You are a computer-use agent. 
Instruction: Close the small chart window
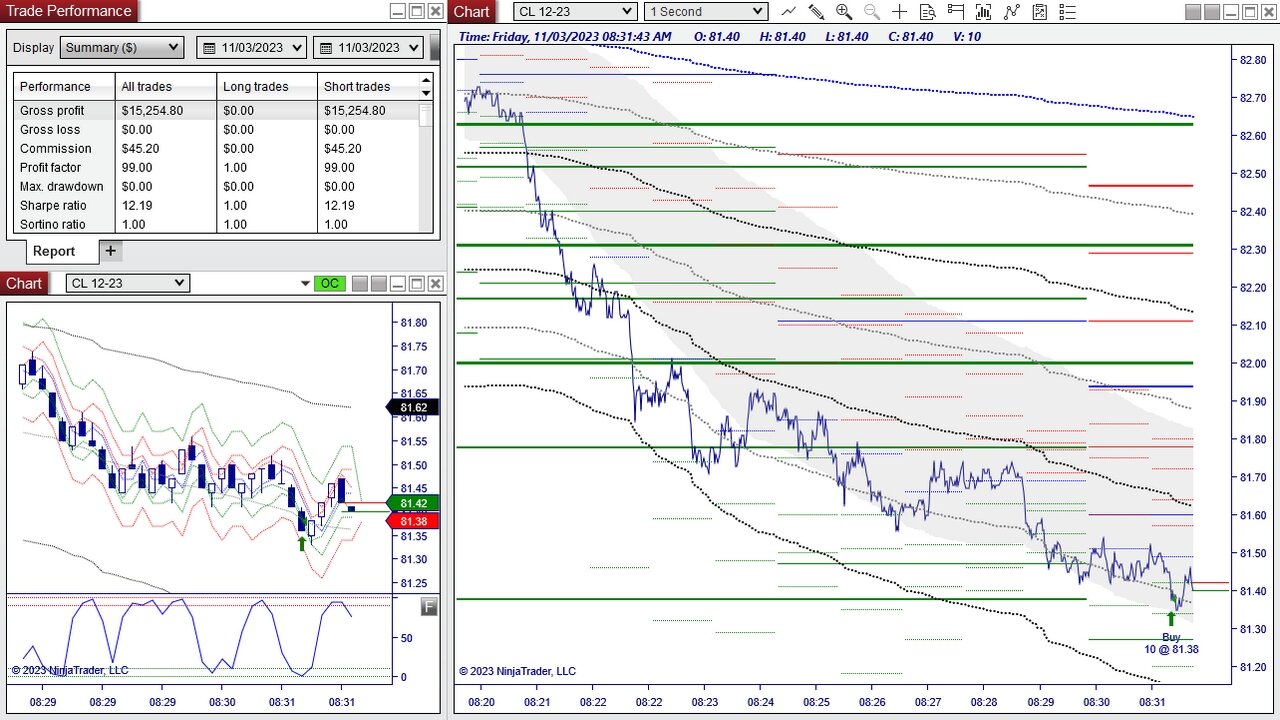(435, 283)
